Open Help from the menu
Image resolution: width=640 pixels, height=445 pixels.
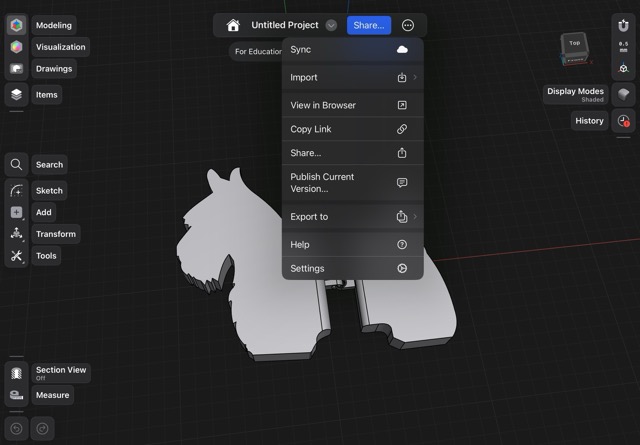353,245
